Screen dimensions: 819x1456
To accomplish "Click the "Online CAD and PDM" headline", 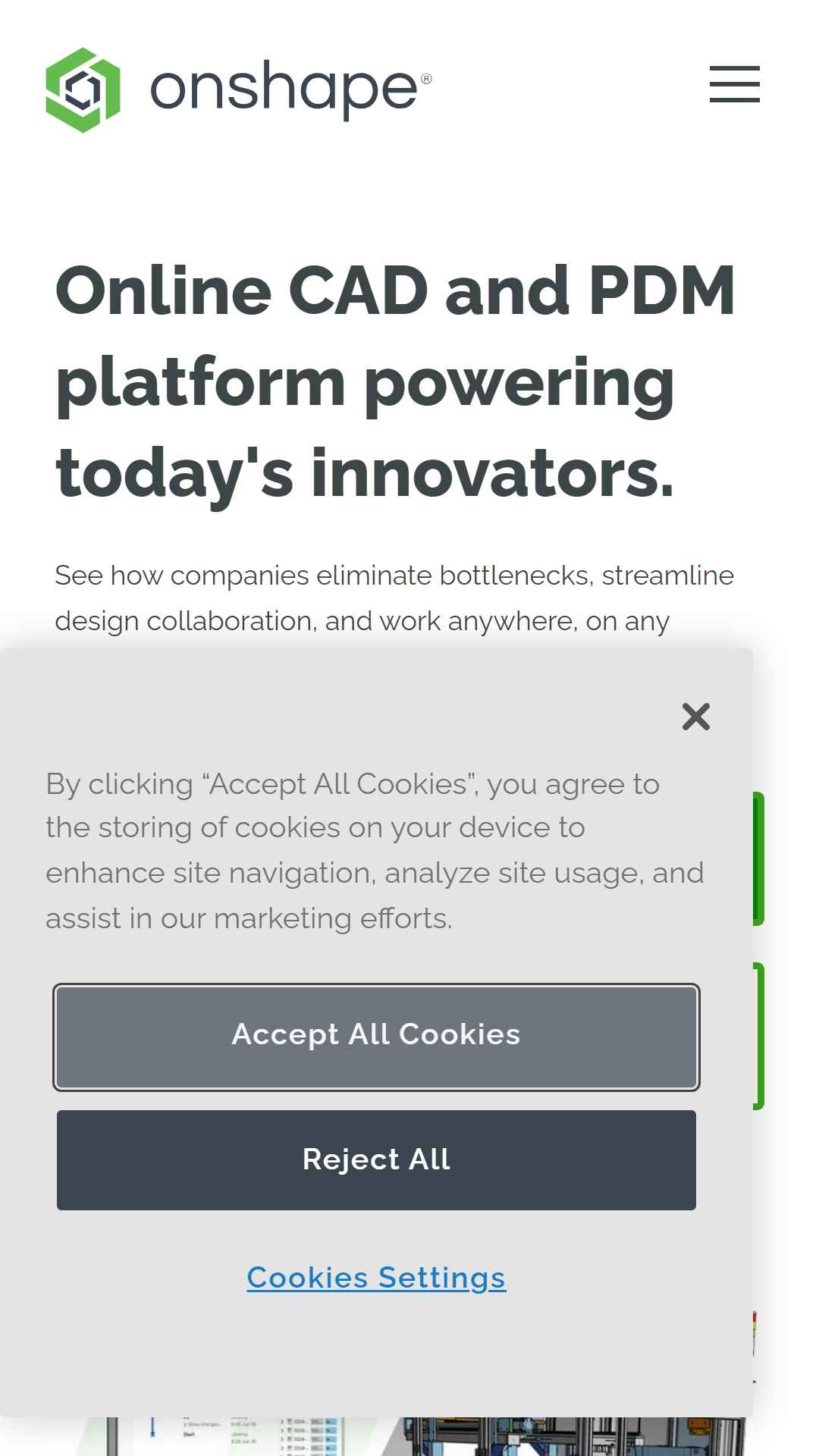I will point(394,290).
